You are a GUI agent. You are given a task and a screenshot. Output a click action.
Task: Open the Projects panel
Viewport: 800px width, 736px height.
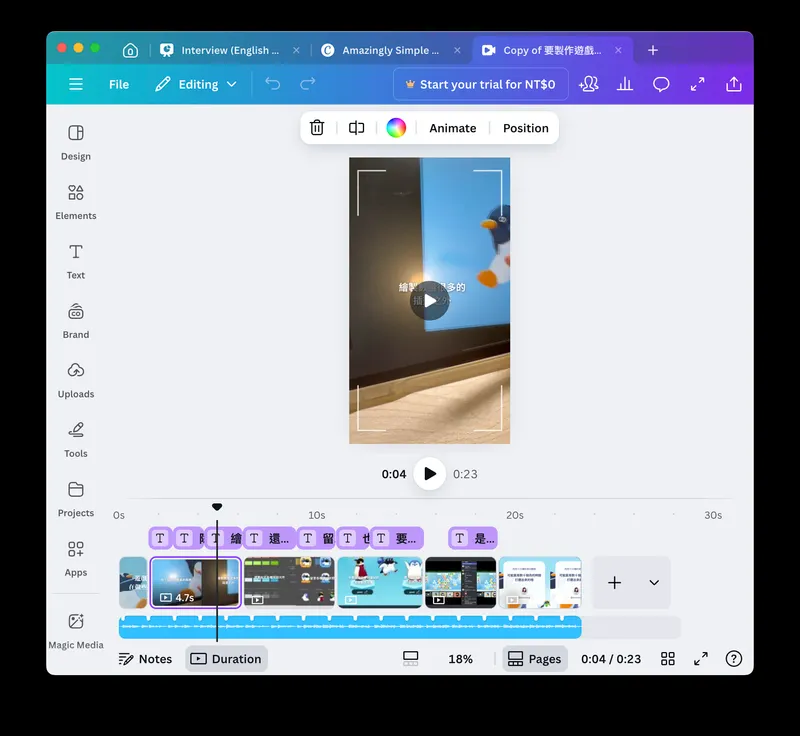[76, 499]
